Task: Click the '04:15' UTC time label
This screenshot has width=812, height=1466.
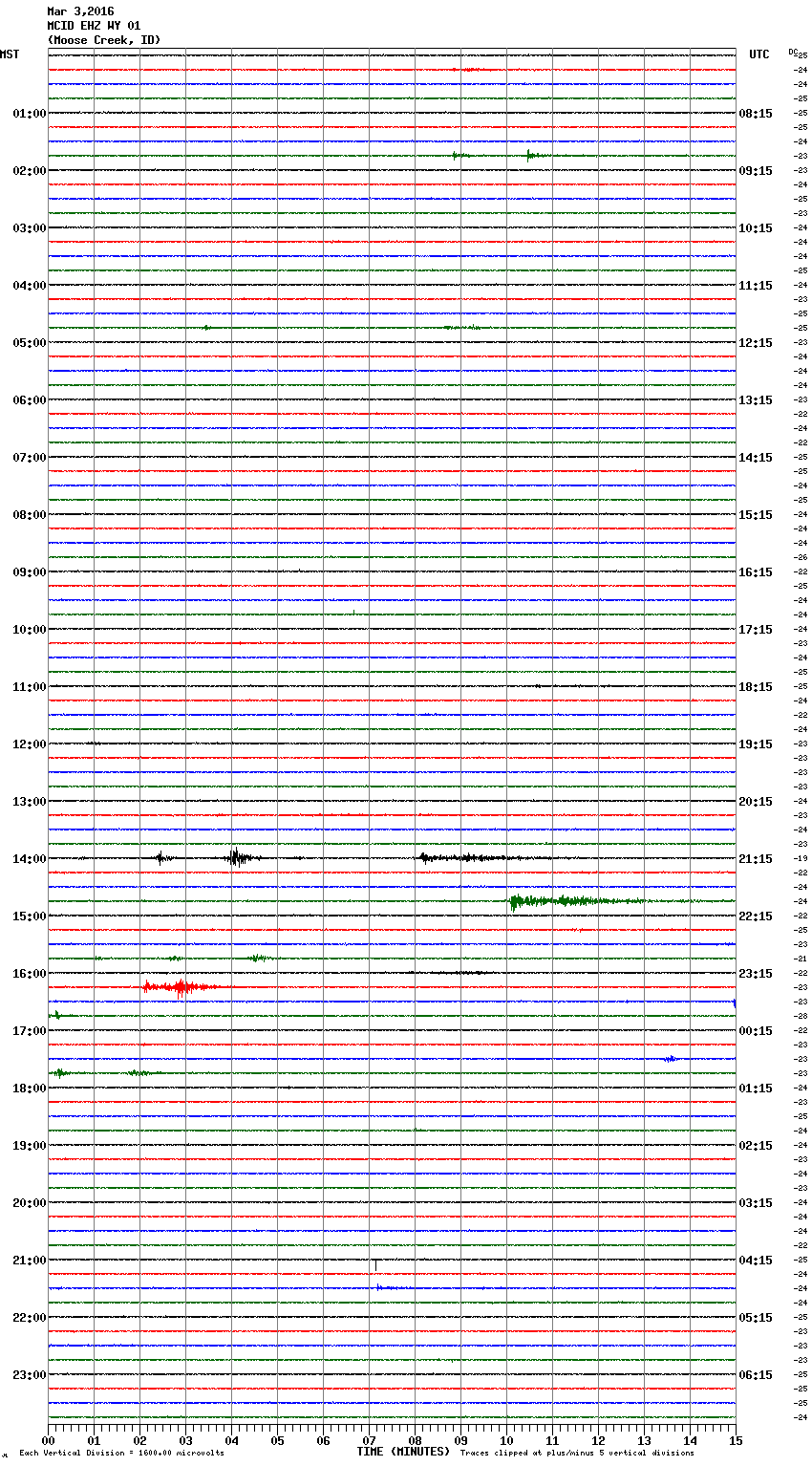Action: click(756, 1261)
